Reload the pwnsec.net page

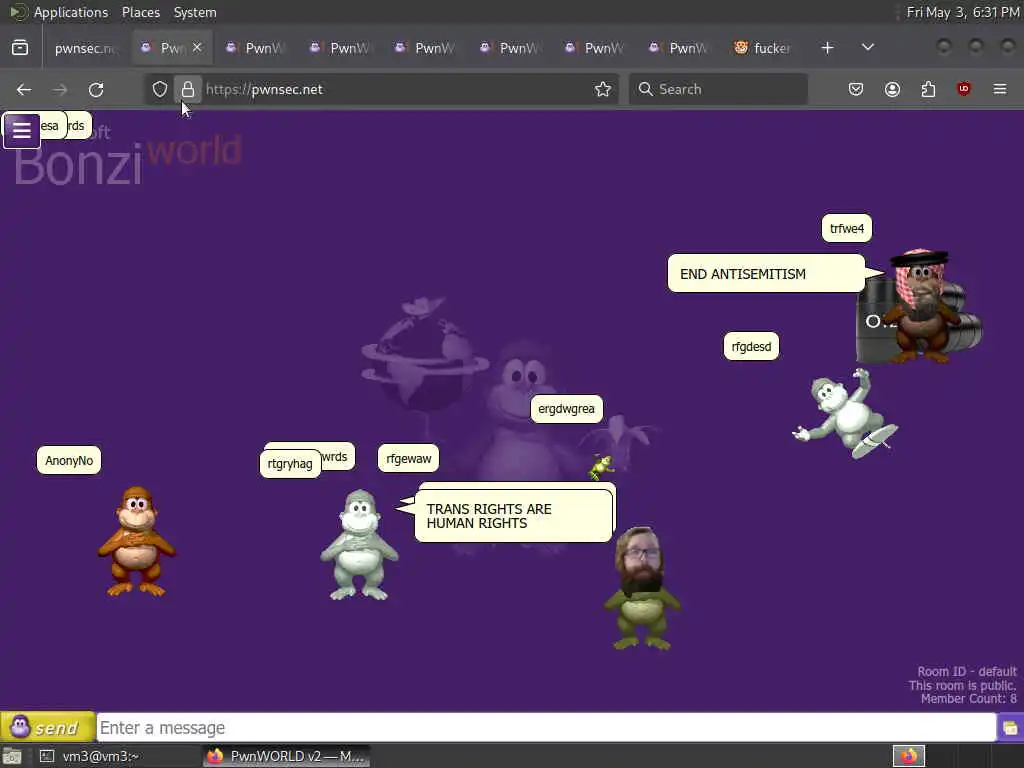click(x=96, y=89)
